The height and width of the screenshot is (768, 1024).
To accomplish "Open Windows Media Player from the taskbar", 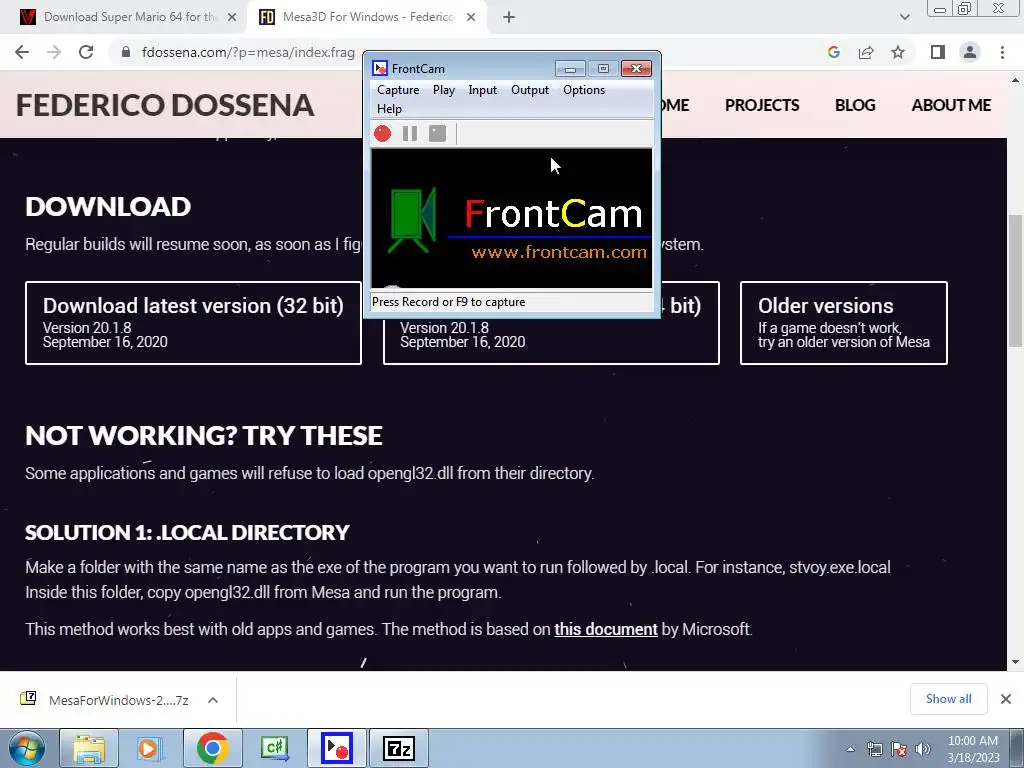I will click(150, 748).
